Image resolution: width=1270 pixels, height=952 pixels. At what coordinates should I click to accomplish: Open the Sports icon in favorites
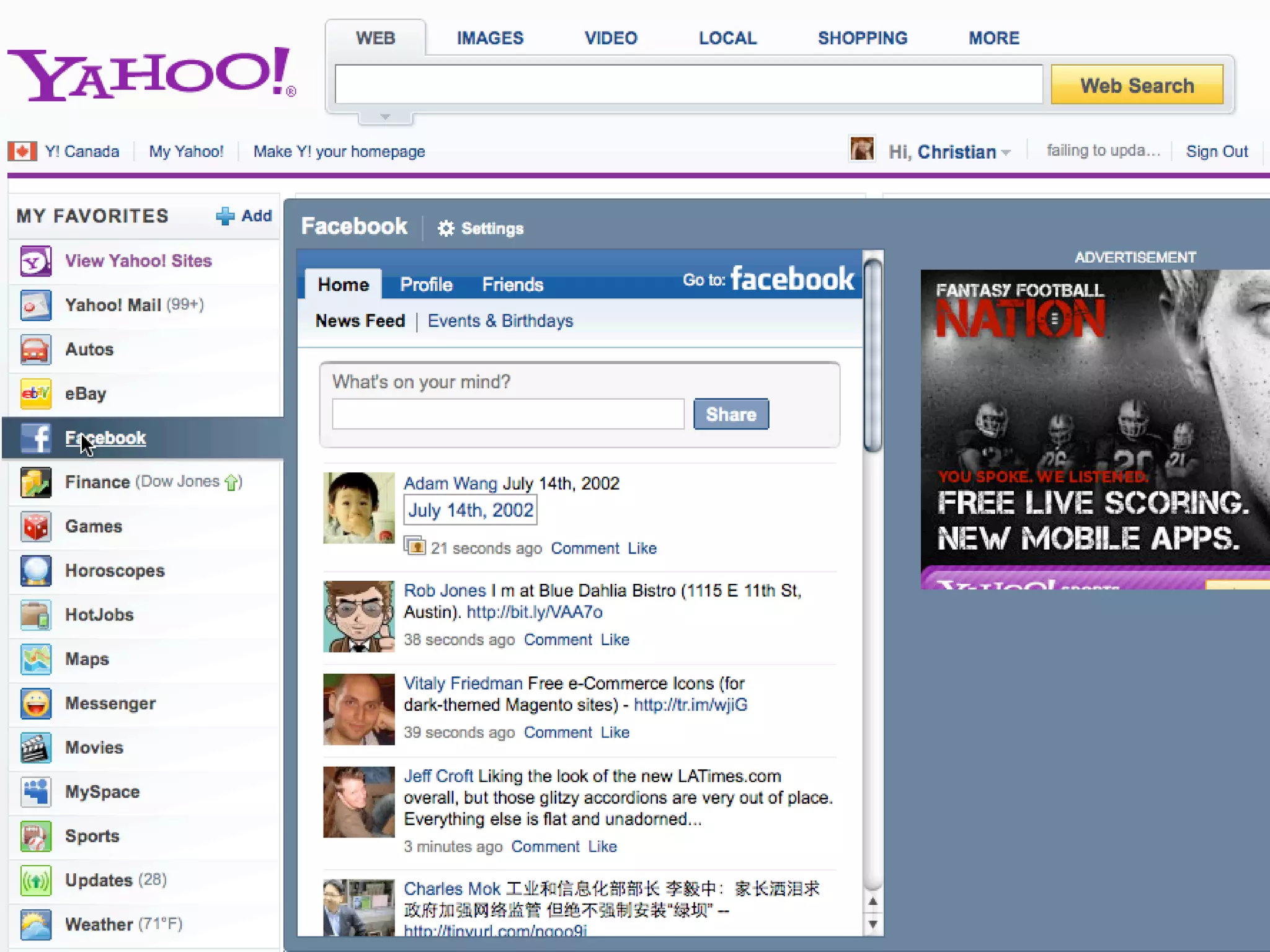(35, 836)
